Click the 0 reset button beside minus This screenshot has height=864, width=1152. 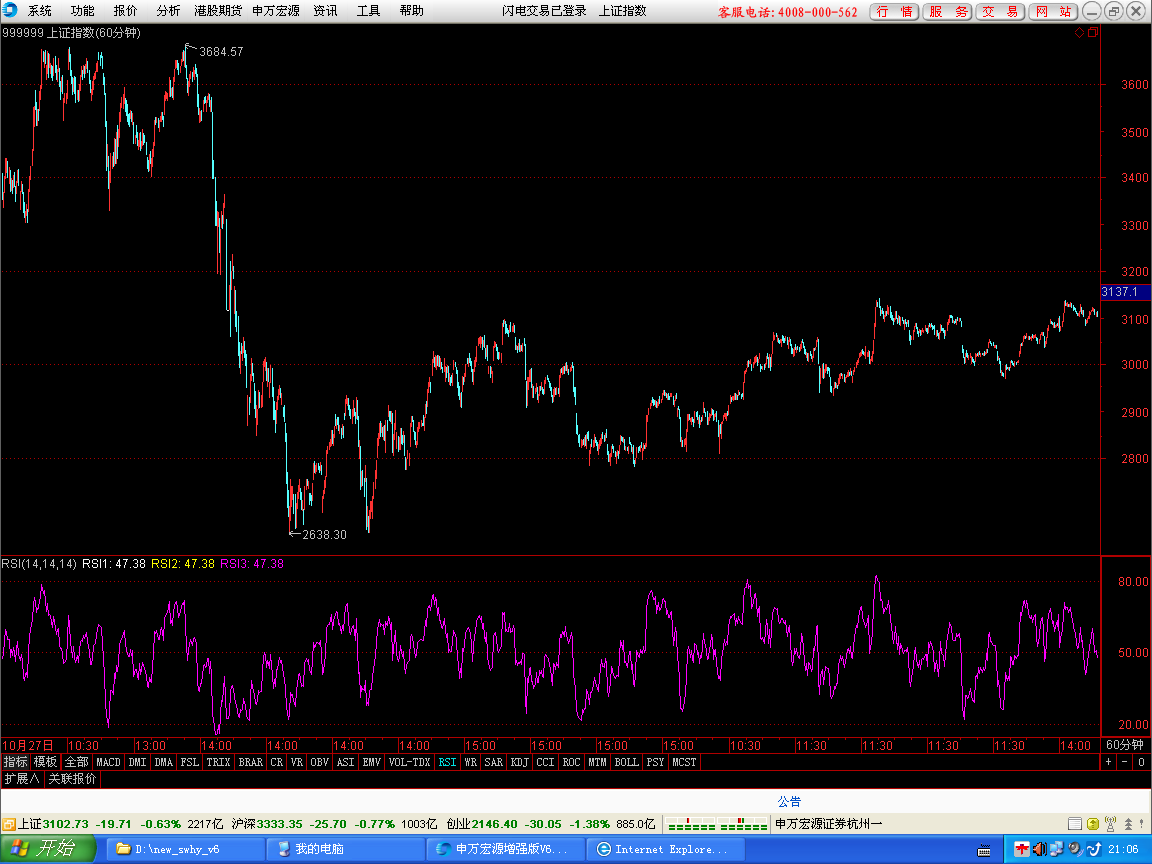point(1141,762)
